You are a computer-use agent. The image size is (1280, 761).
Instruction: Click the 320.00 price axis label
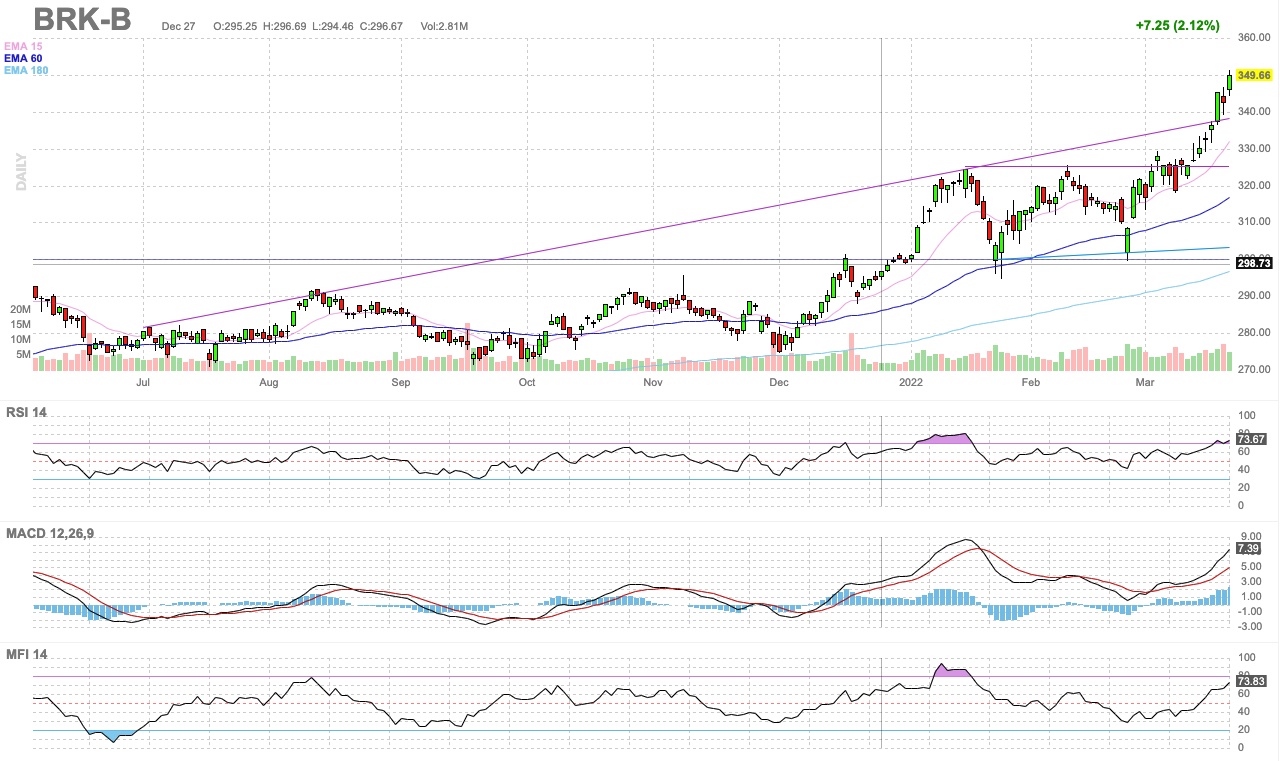(1254, 186)
